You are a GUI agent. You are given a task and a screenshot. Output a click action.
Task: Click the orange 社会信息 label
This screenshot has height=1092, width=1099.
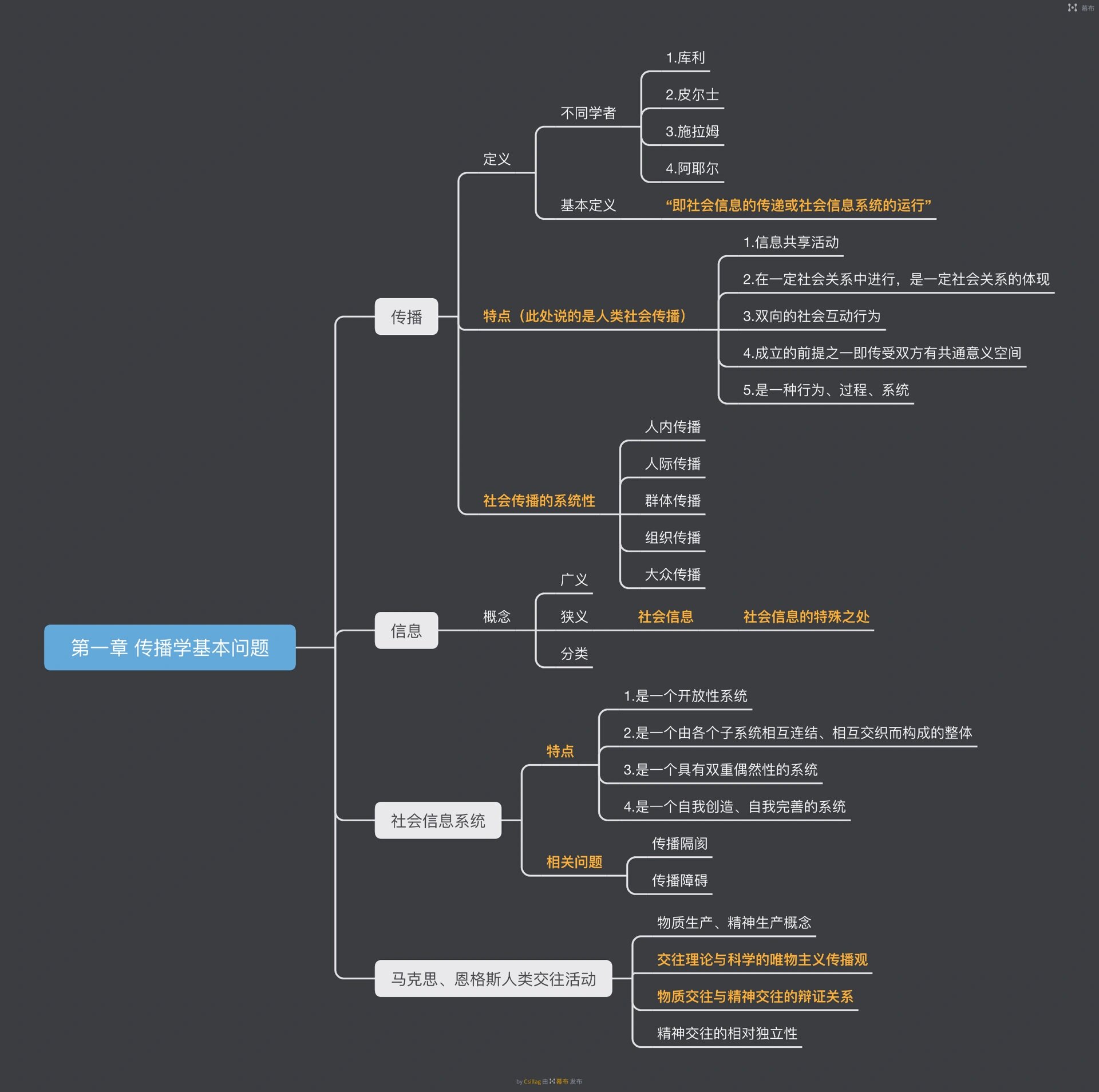pyautogui.click(x=665, y=616)
